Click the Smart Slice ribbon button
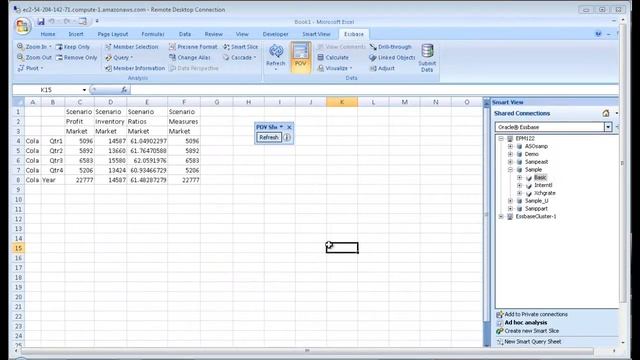 coord(241,47)
